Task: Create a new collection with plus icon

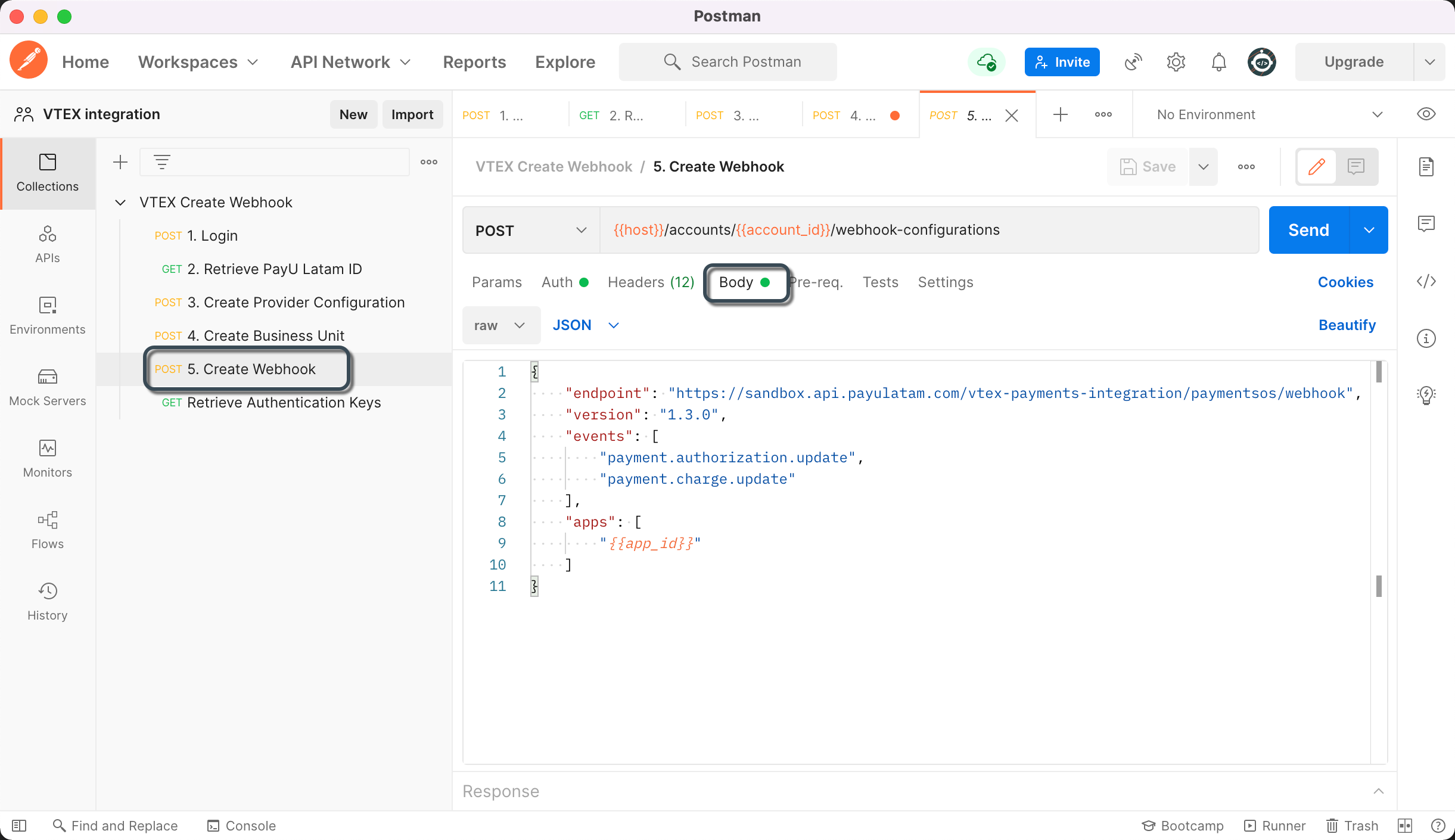Action: click(120, 162)
